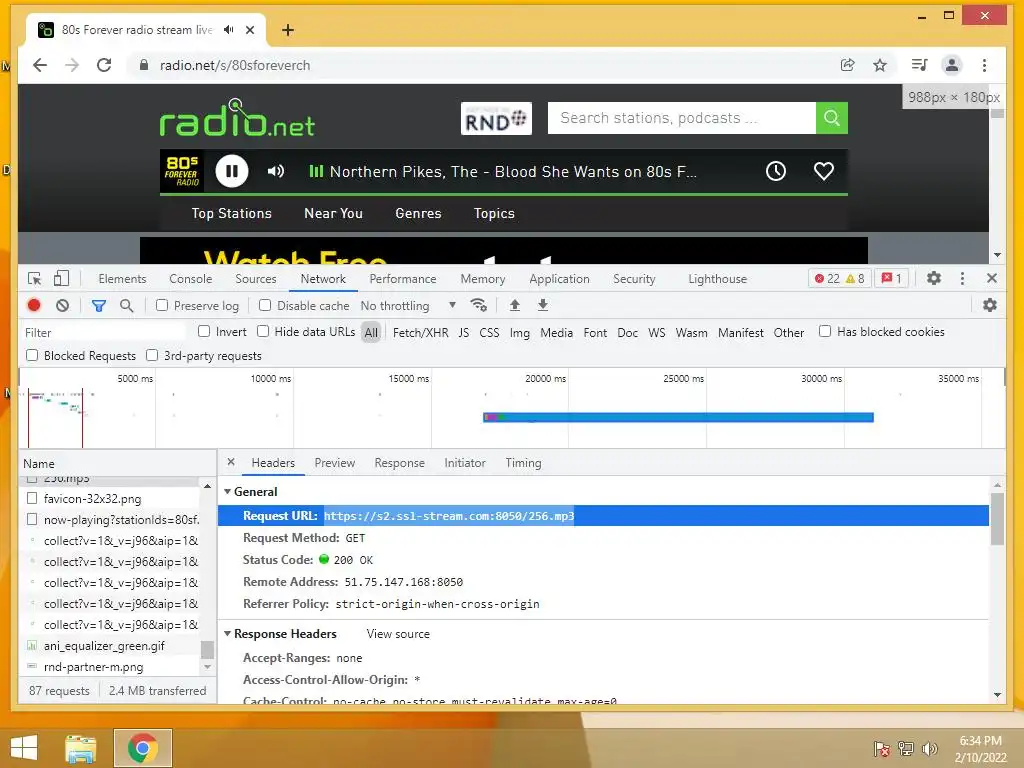1024x768 pixels.
Task: Click View source for response headers
Action: (398, 634)
